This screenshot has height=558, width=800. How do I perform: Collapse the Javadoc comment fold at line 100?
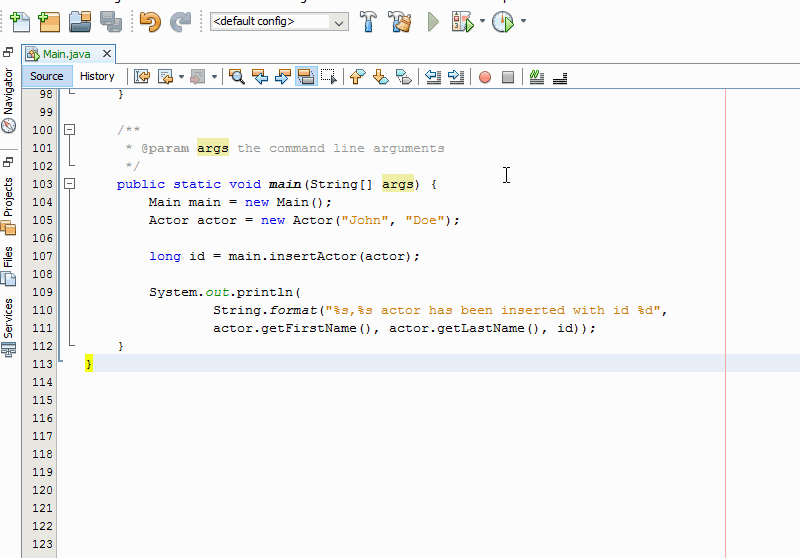click(69, 130)
